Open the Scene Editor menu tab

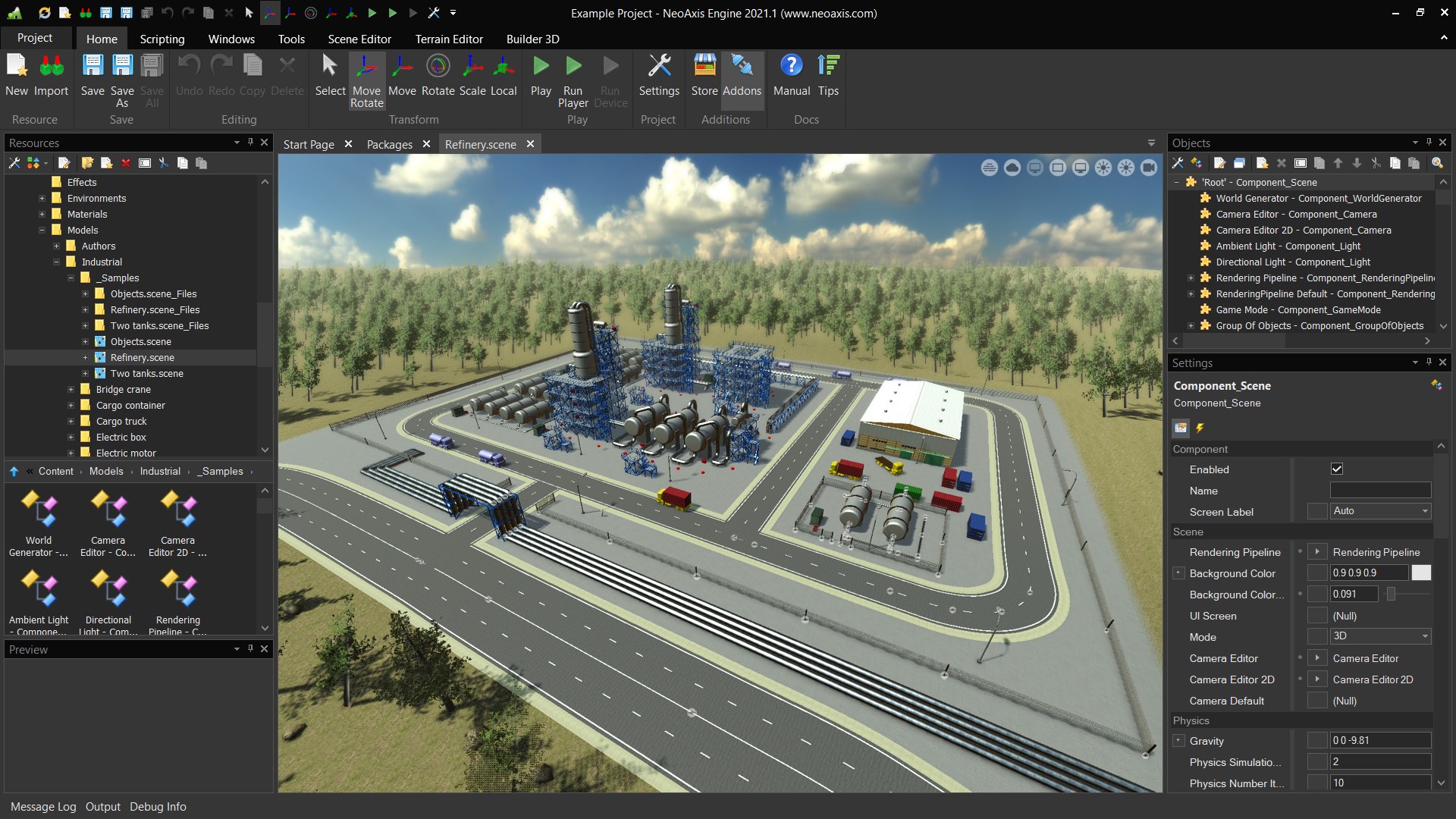[x=358, y=38]
